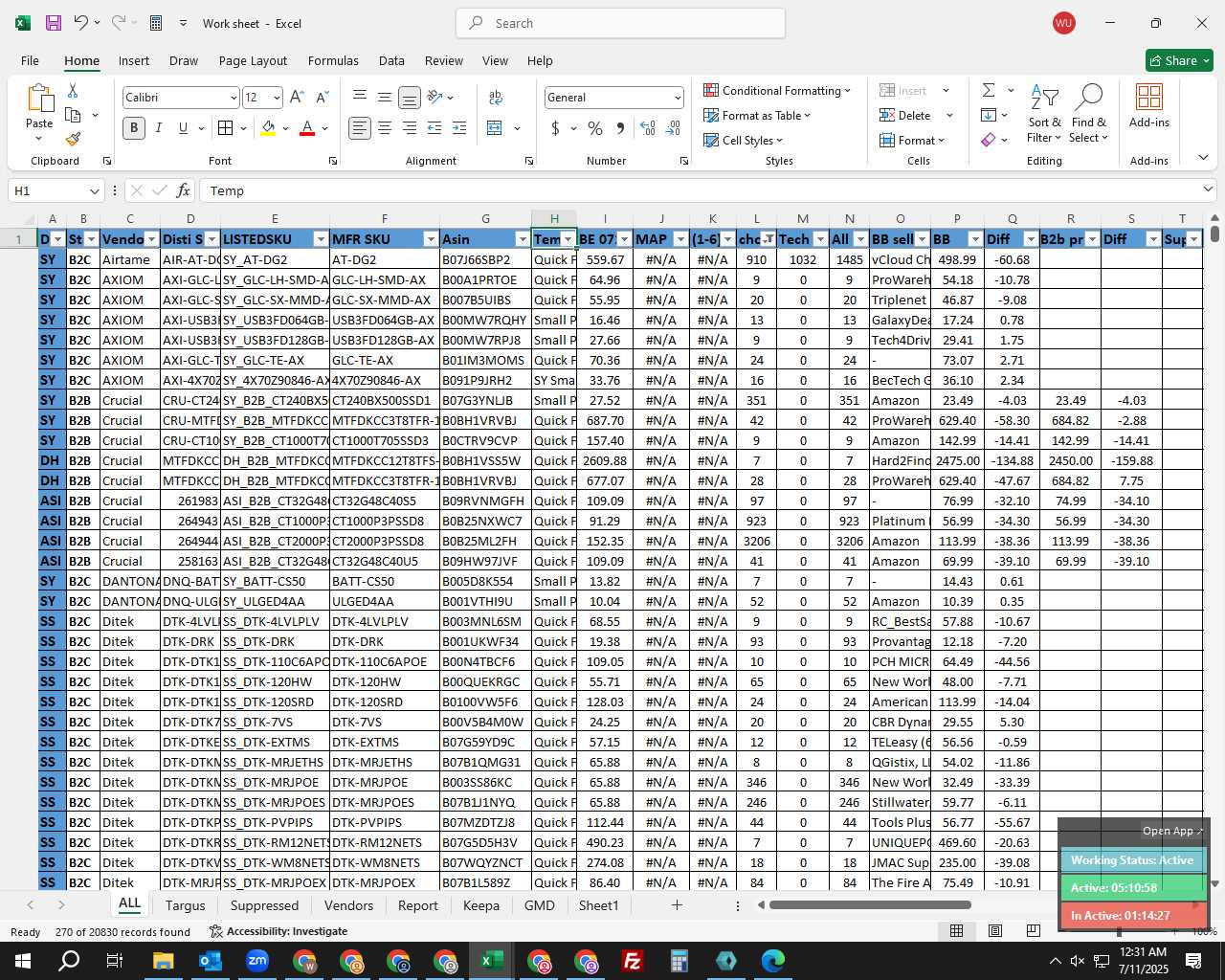Switch to Normal view icon in status bar
The image size is (1225, 980).
point(956,931)
